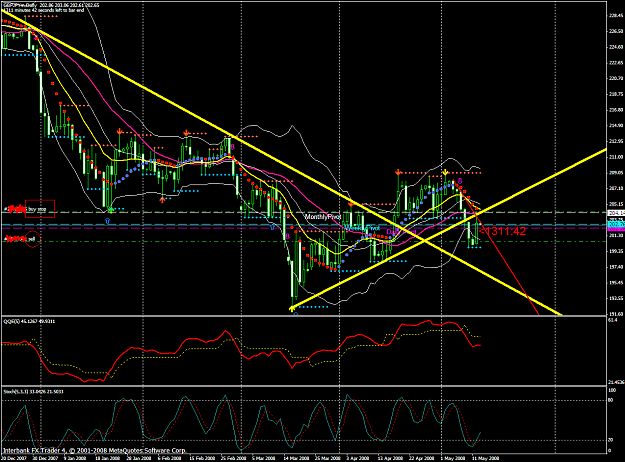Click the 207.10 price scale value
Image resolution: width=625 pixels, height=462 pixels.
tap(616, 189)
